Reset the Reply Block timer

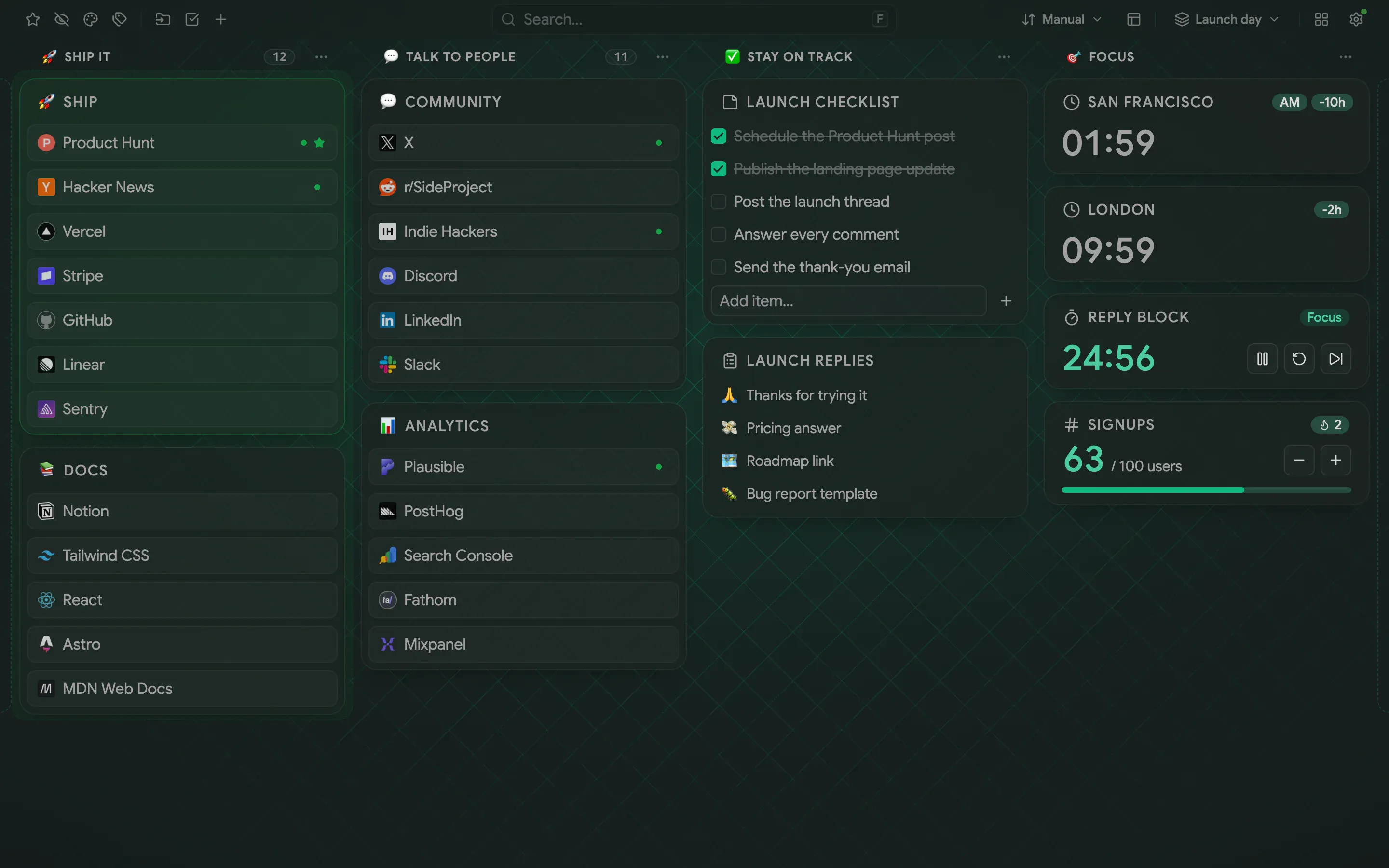(1299, 359)
